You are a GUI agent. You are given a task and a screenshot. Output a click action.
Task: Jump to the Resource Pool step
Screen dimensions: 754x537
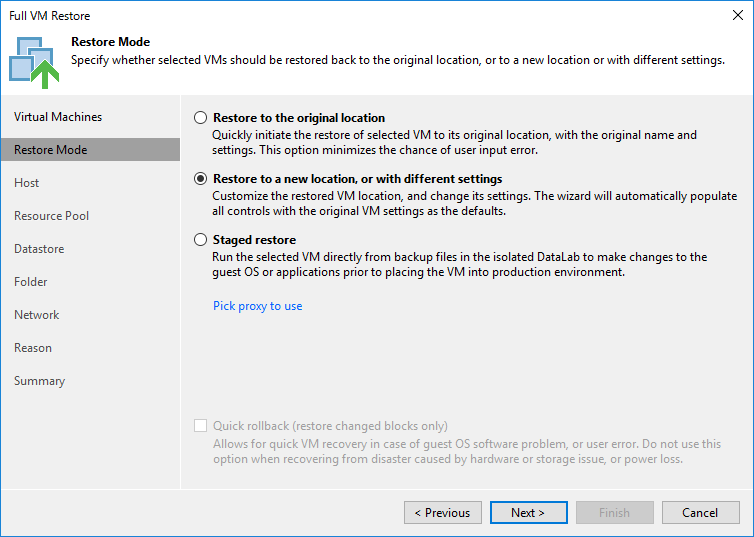click(51, 216)
